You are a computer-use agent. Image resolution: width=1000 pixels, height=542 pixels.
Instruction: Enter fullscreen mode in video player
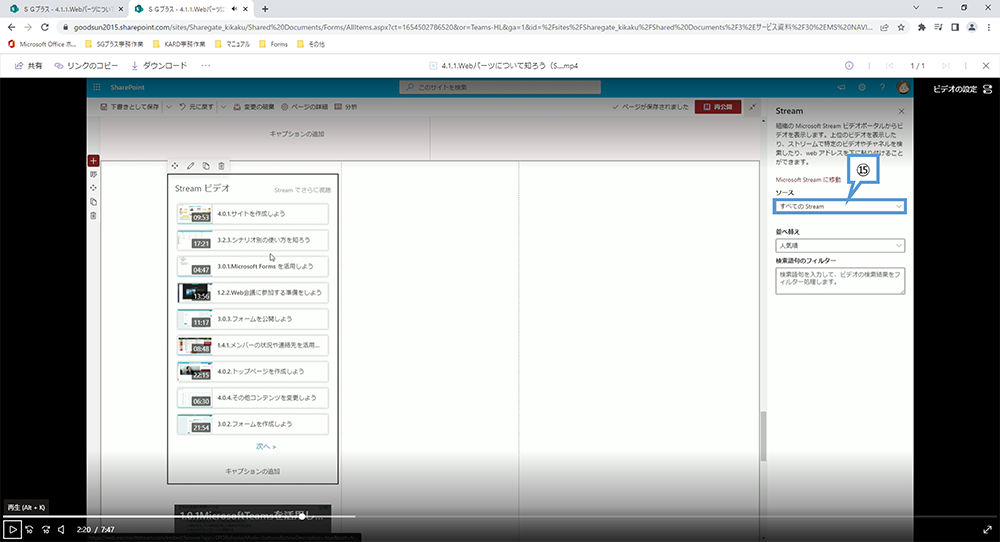(987, 529)
